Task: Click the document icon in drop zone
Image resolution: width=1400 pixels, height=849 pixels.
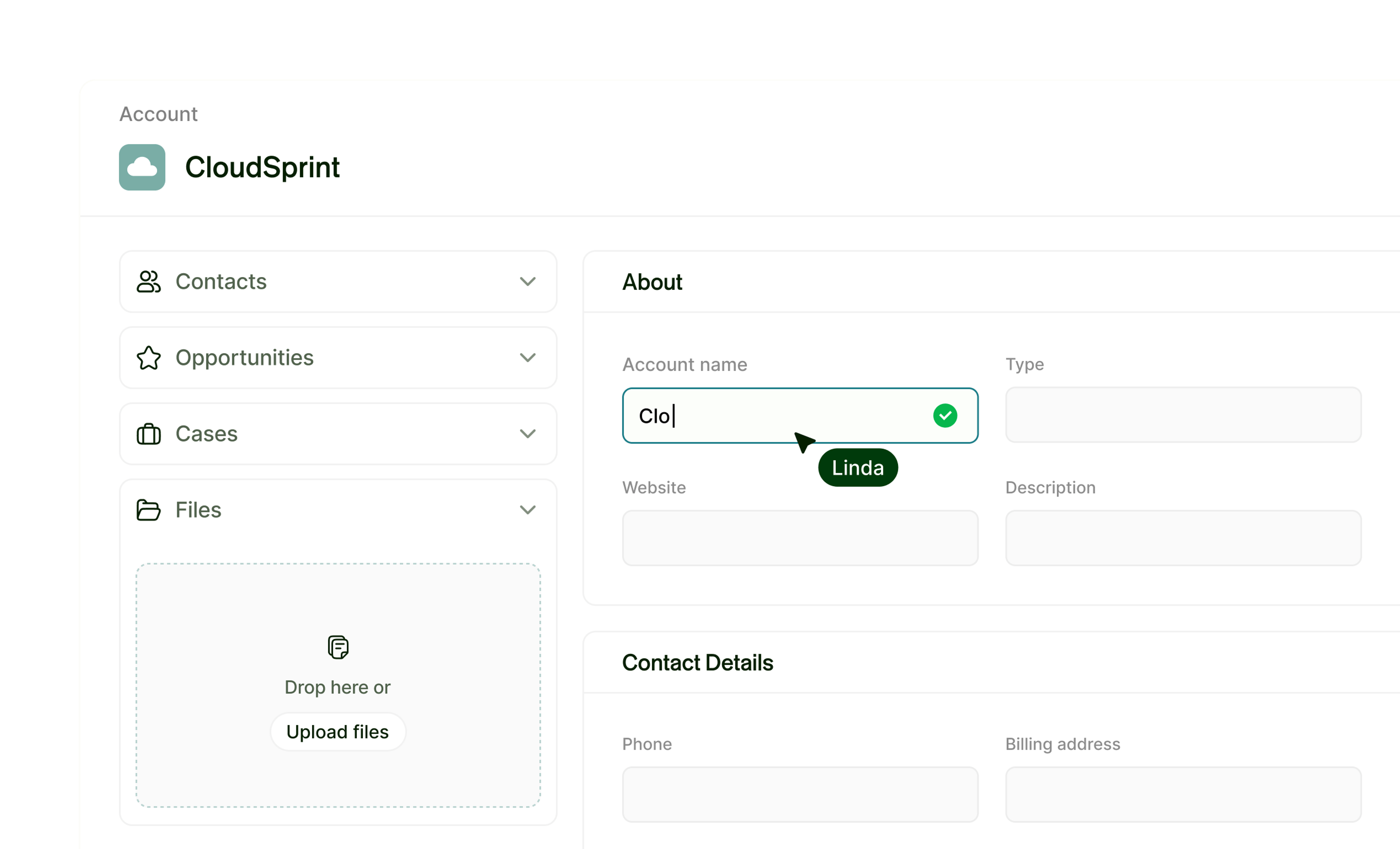Action: (338, 647)
